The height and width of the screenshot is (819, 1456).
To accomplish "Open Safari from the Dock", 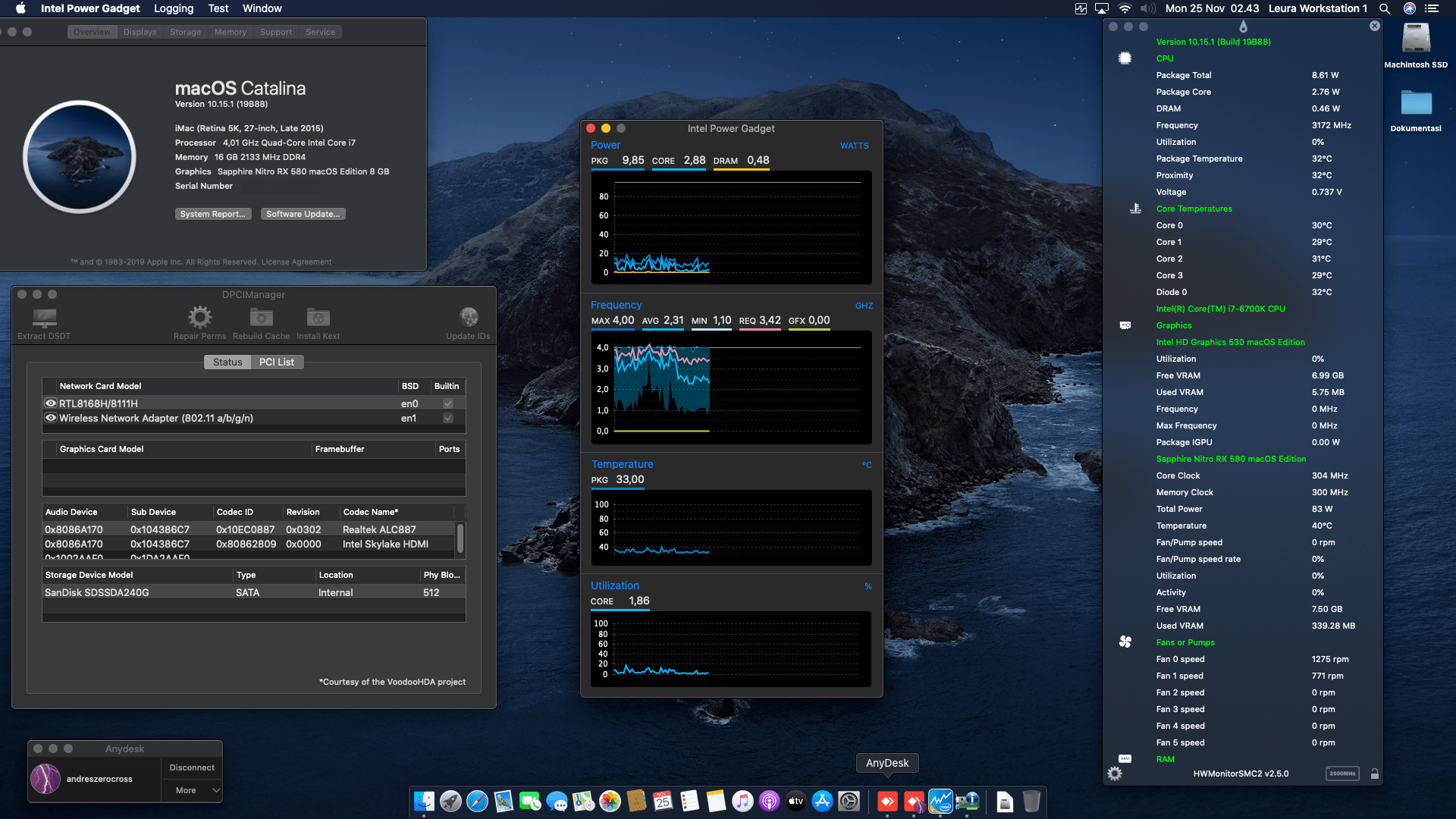I will (x=477, y=802).
